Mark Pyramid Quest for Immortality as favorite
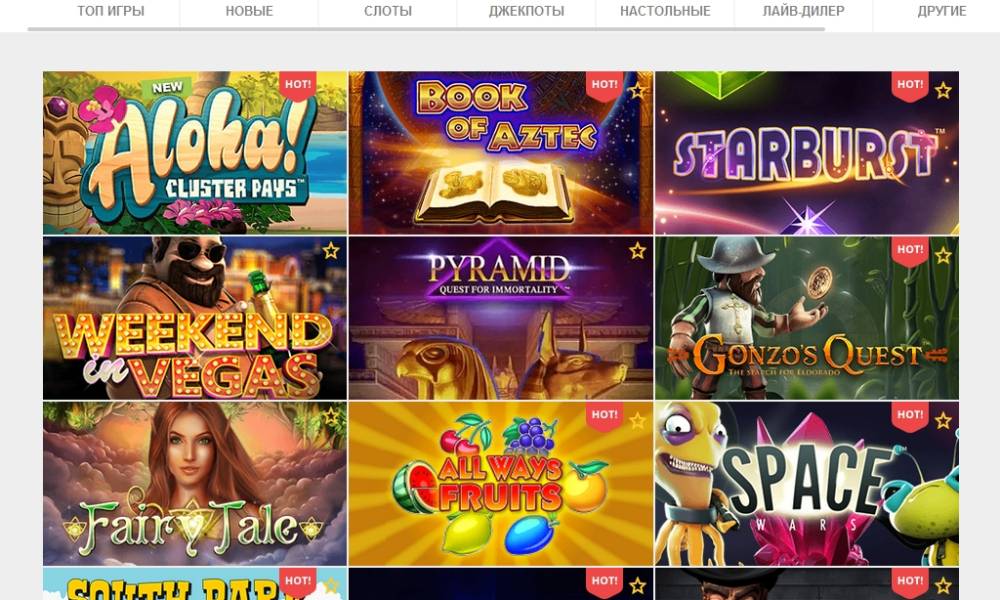The height and width of the screenshot is (600, 1000). tap(637, 251)
